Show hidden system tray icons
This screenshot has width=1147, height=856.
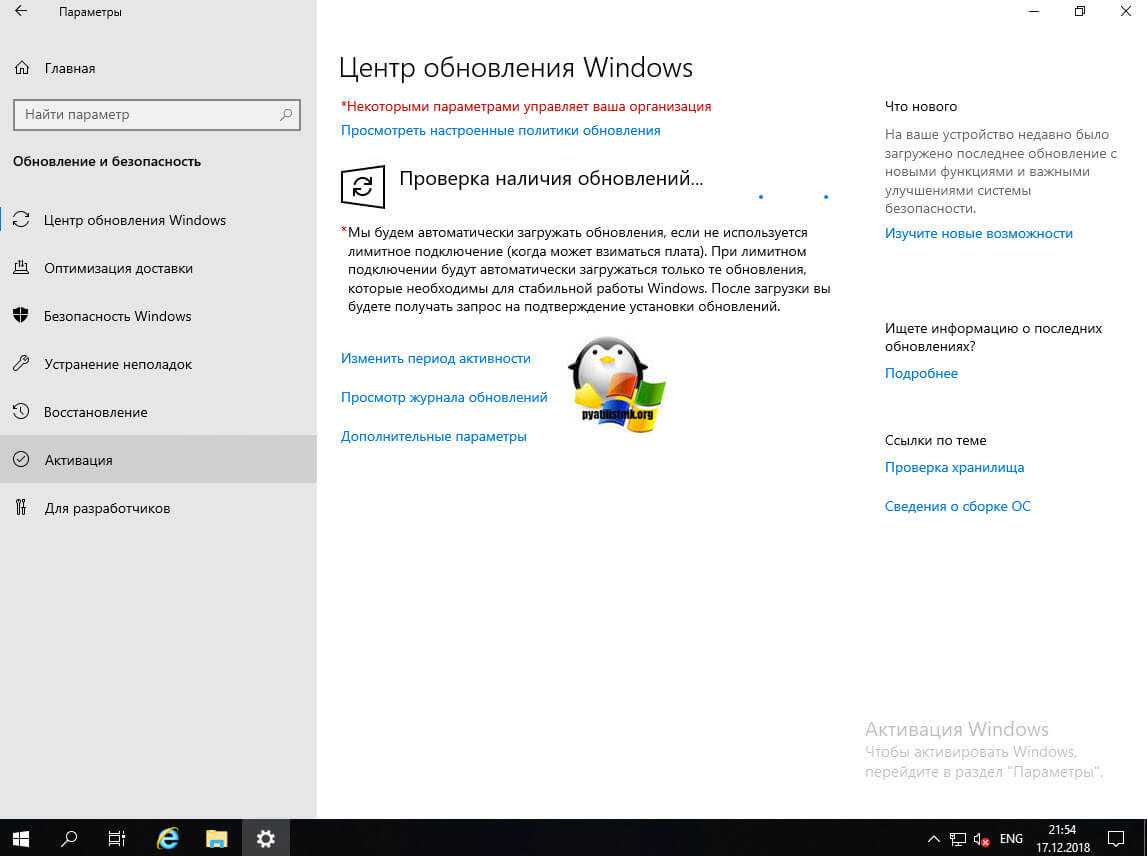tap(933, 839)
